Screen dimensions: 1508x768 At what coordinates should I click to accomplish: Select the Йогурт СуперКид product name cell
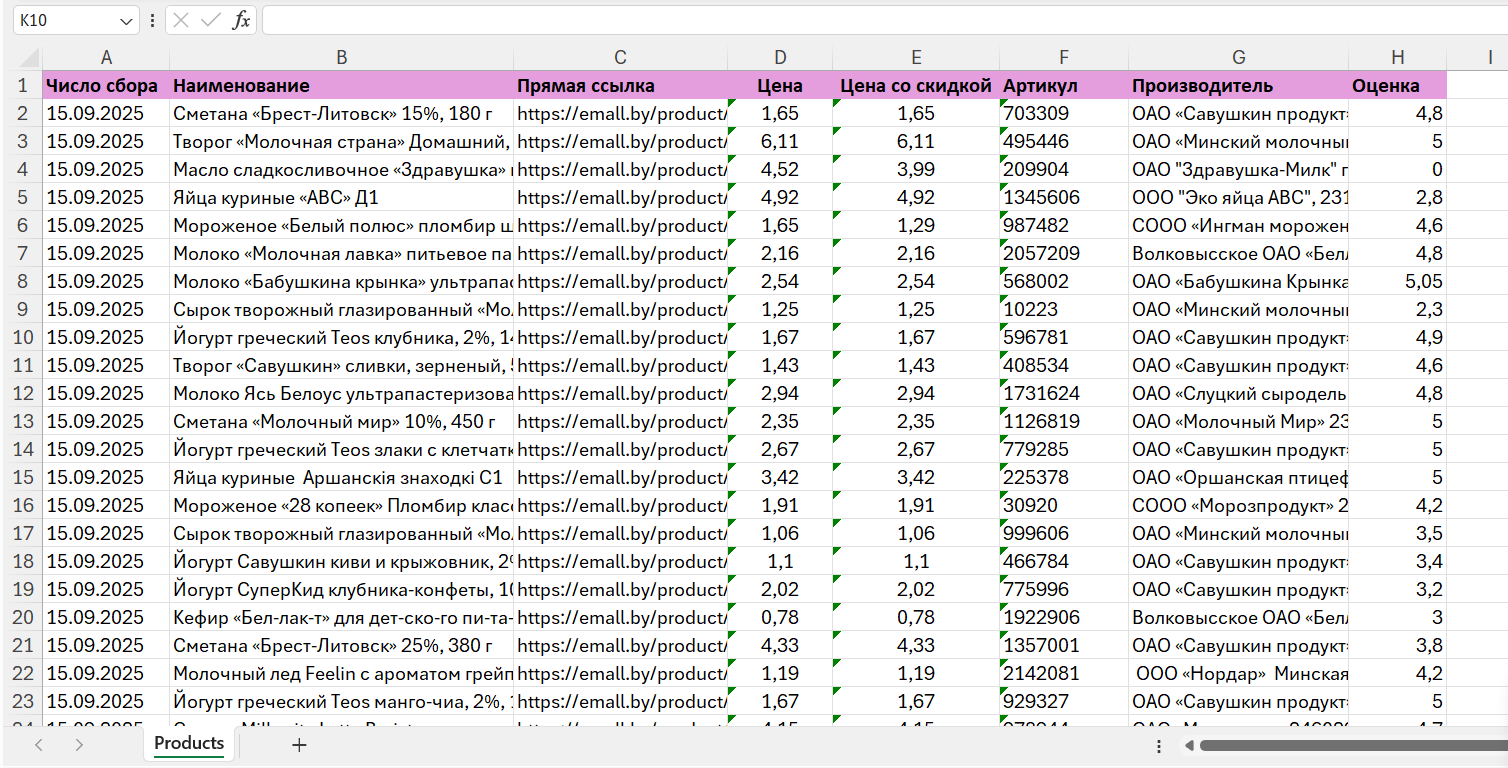tap(342, 589)
